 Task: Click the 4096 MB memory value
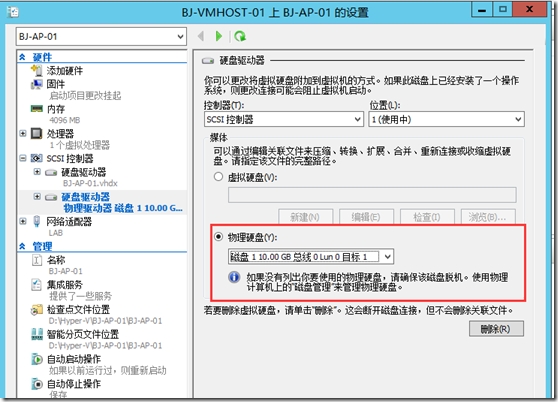65,120
